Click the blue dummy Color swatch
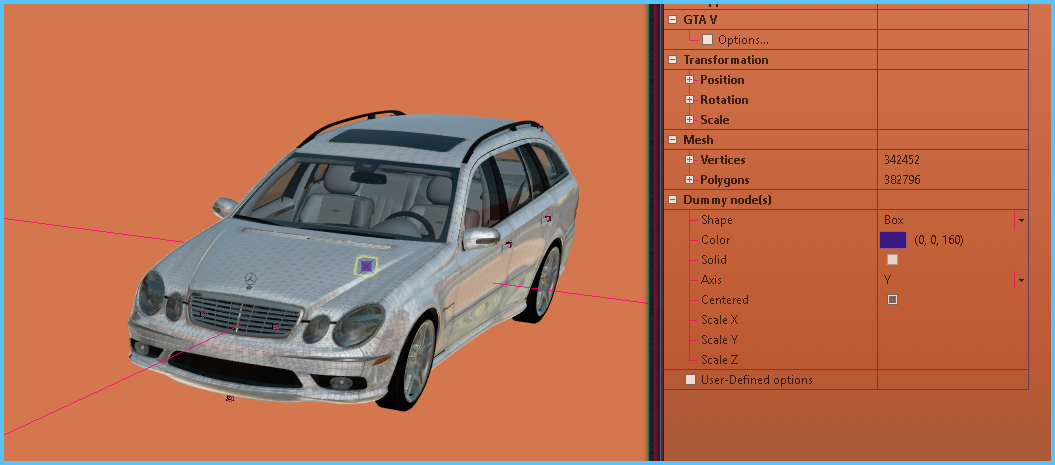The width and height of the screenshot is (1055, 465). (892, 240)
